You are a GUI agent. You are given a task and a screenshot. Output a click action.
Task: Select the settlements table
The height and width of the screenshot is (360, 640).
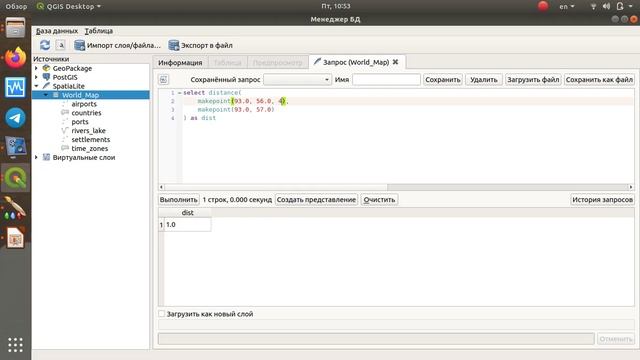[91, 140]
